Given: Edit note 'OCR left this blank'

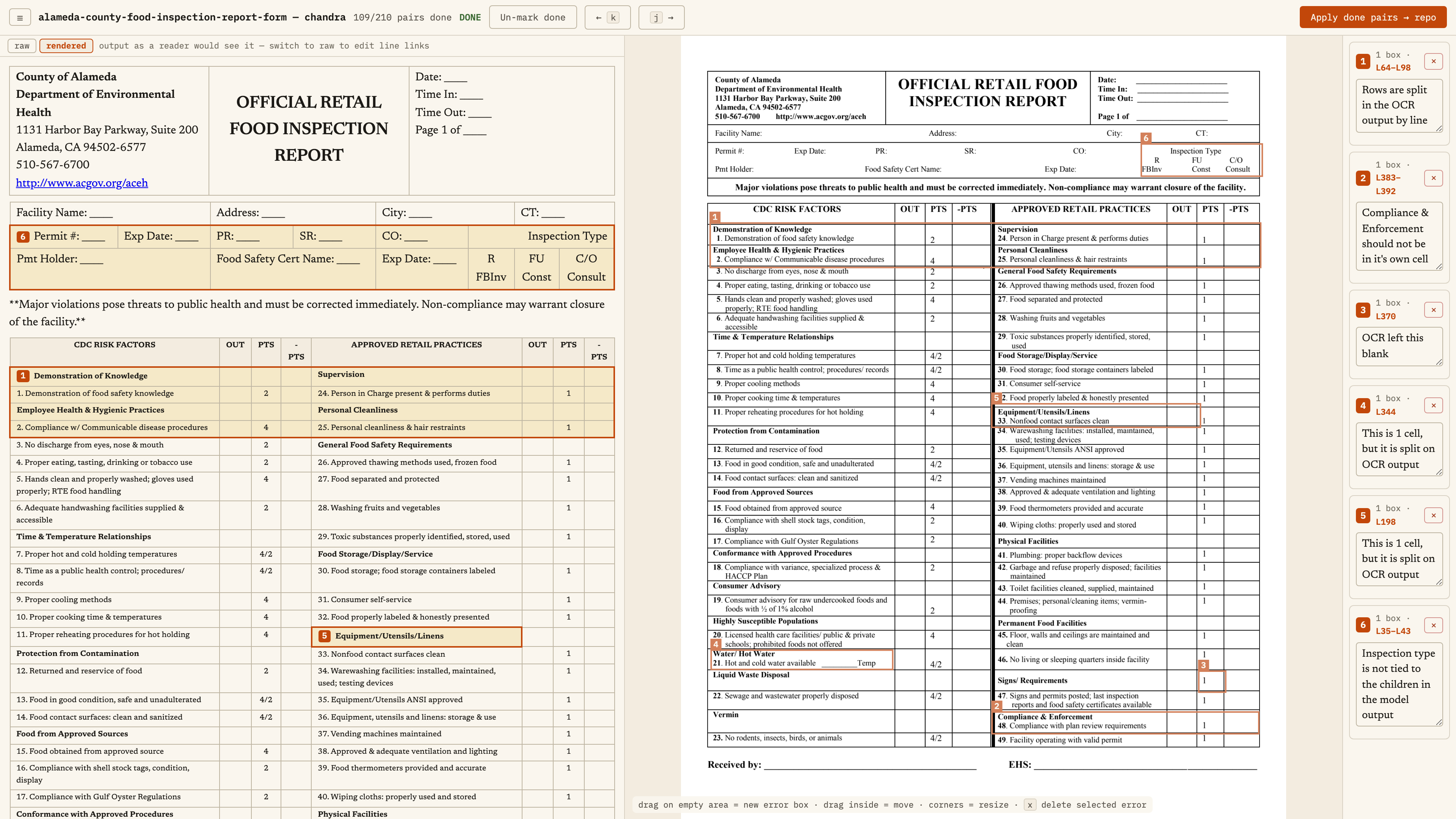Looking at the screenshot, I should click(1399, 346).
